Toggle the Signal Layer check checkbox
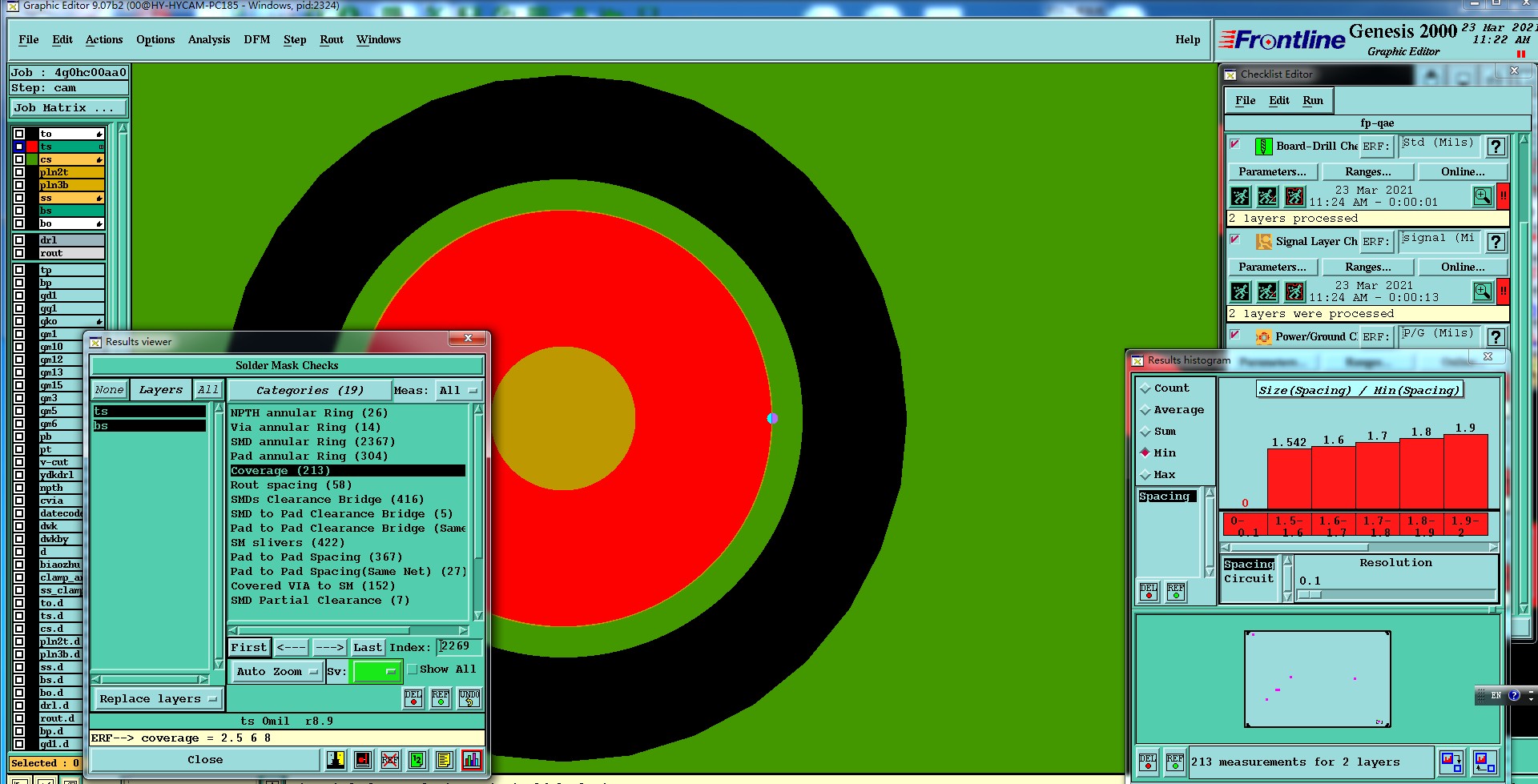The width and height of the screenshot is (1538, 784). point(1235,239)
